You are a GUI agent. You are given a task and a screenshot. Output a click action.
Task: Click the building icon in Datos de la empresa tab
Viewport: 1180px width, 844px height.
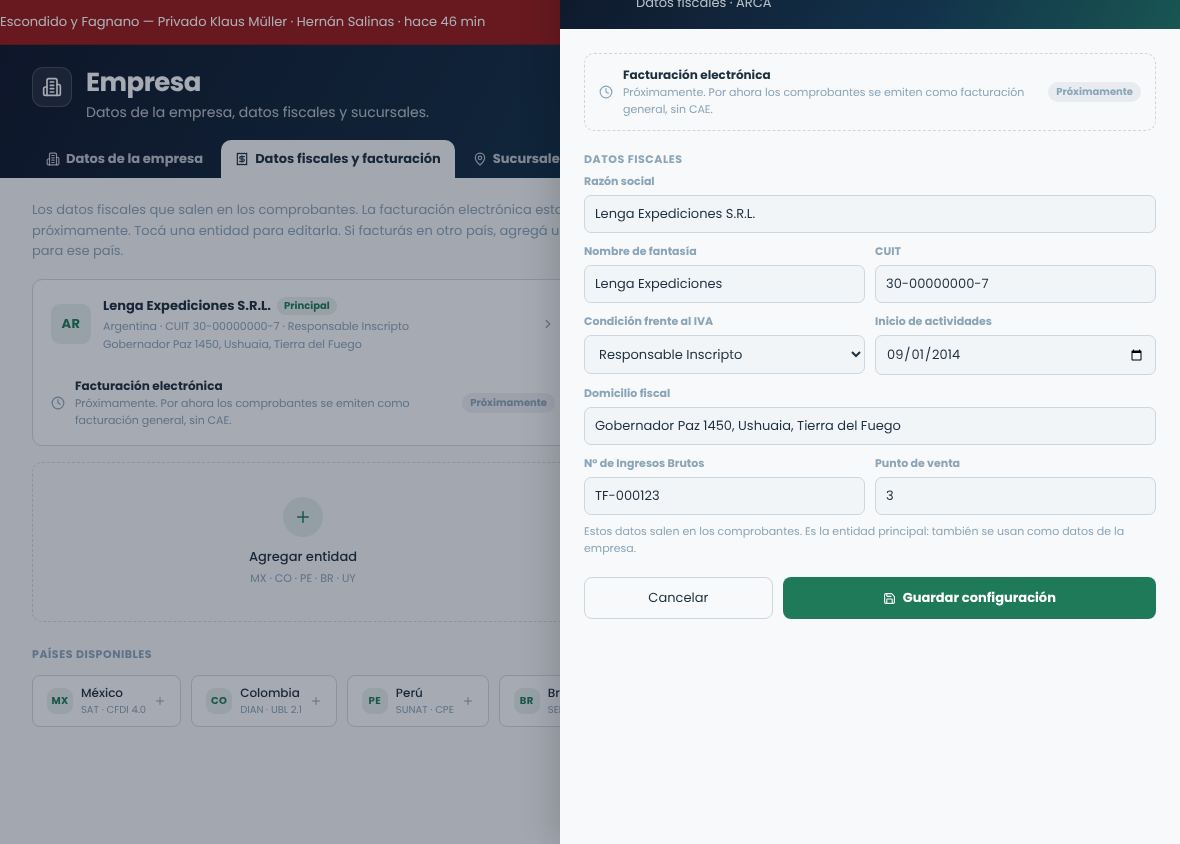tap(53, 159)
